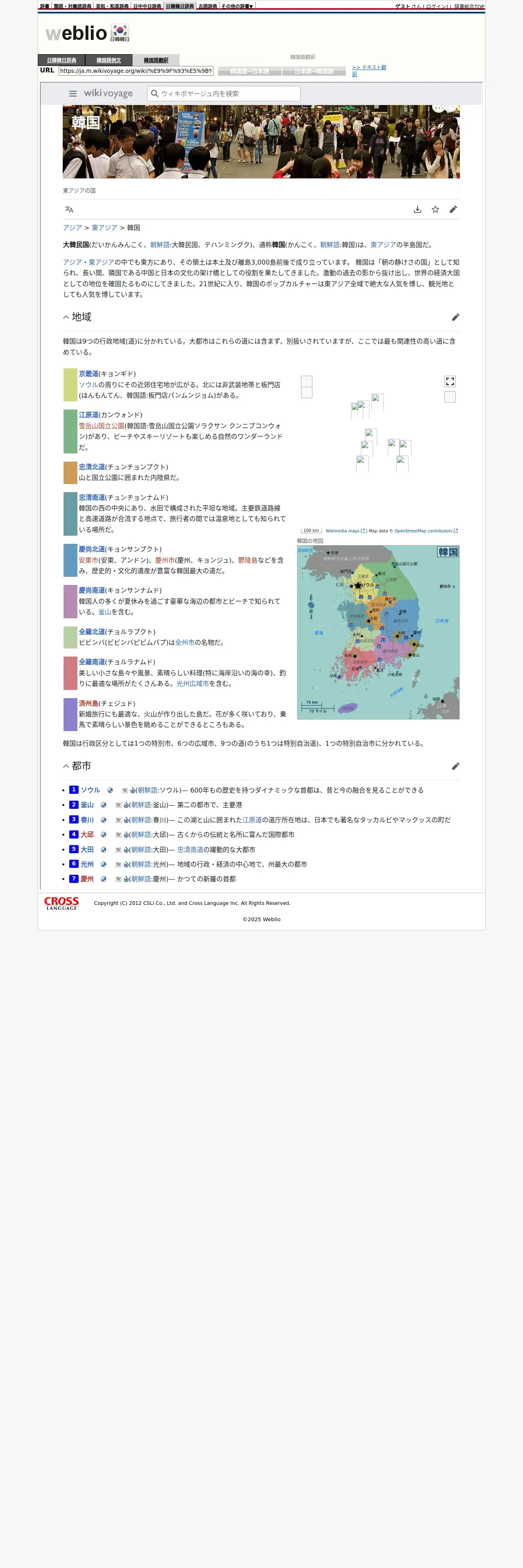The height and width of the screenshot is (1568, 523).
Task: Click map marker number 1 badge for ソウル
Action: point(74,789)
